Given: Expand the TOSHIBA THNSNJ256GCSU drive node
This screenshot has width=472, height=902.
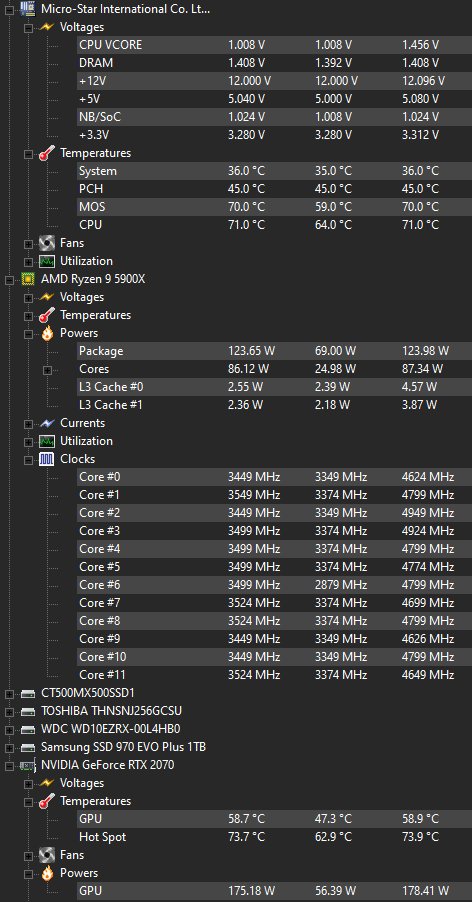Looking at the screenshot, I should [x=9, y=712].
